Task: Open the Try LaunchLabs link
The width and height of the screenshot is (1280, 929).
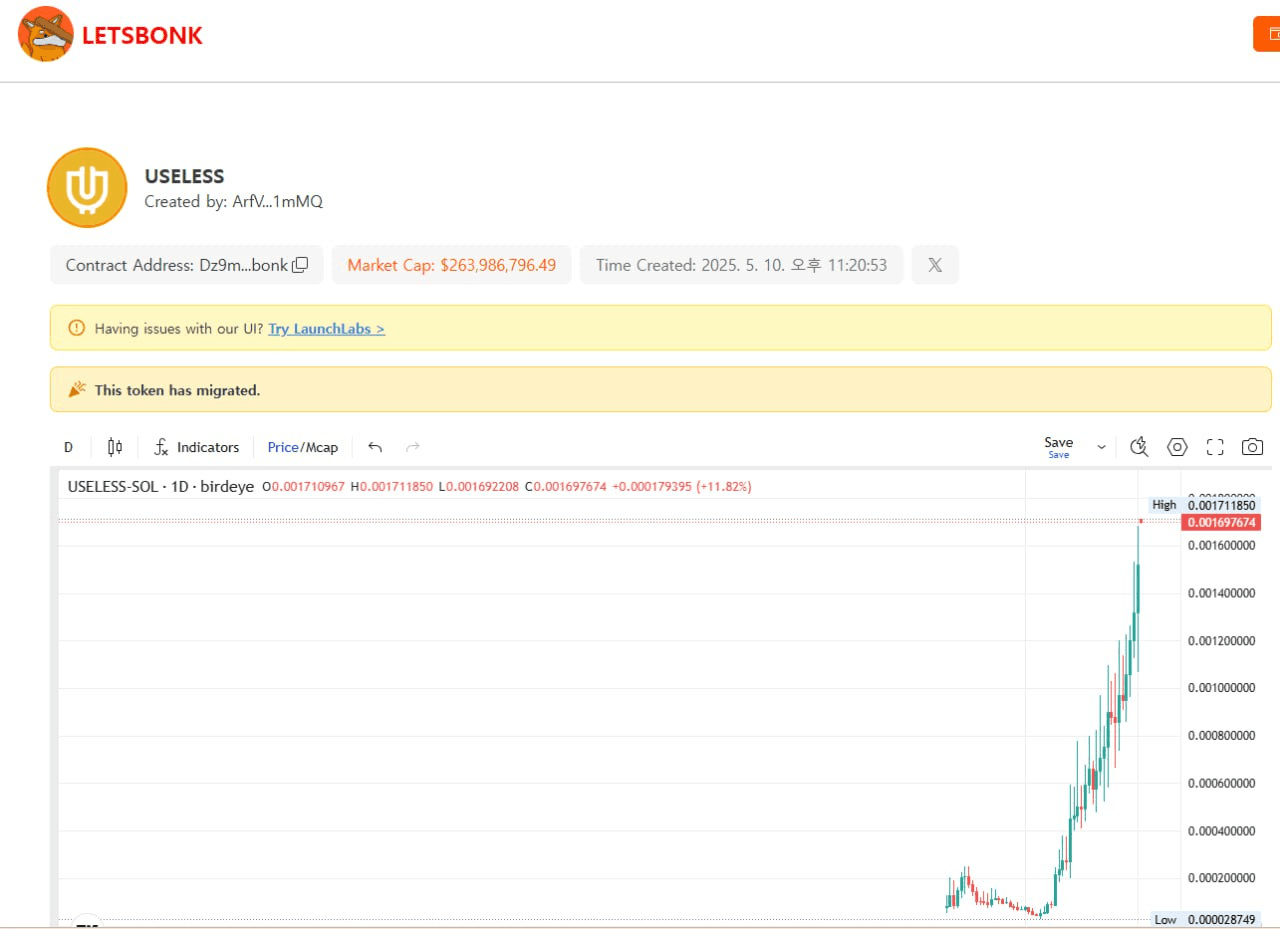Action: click(x=327, y=328)
